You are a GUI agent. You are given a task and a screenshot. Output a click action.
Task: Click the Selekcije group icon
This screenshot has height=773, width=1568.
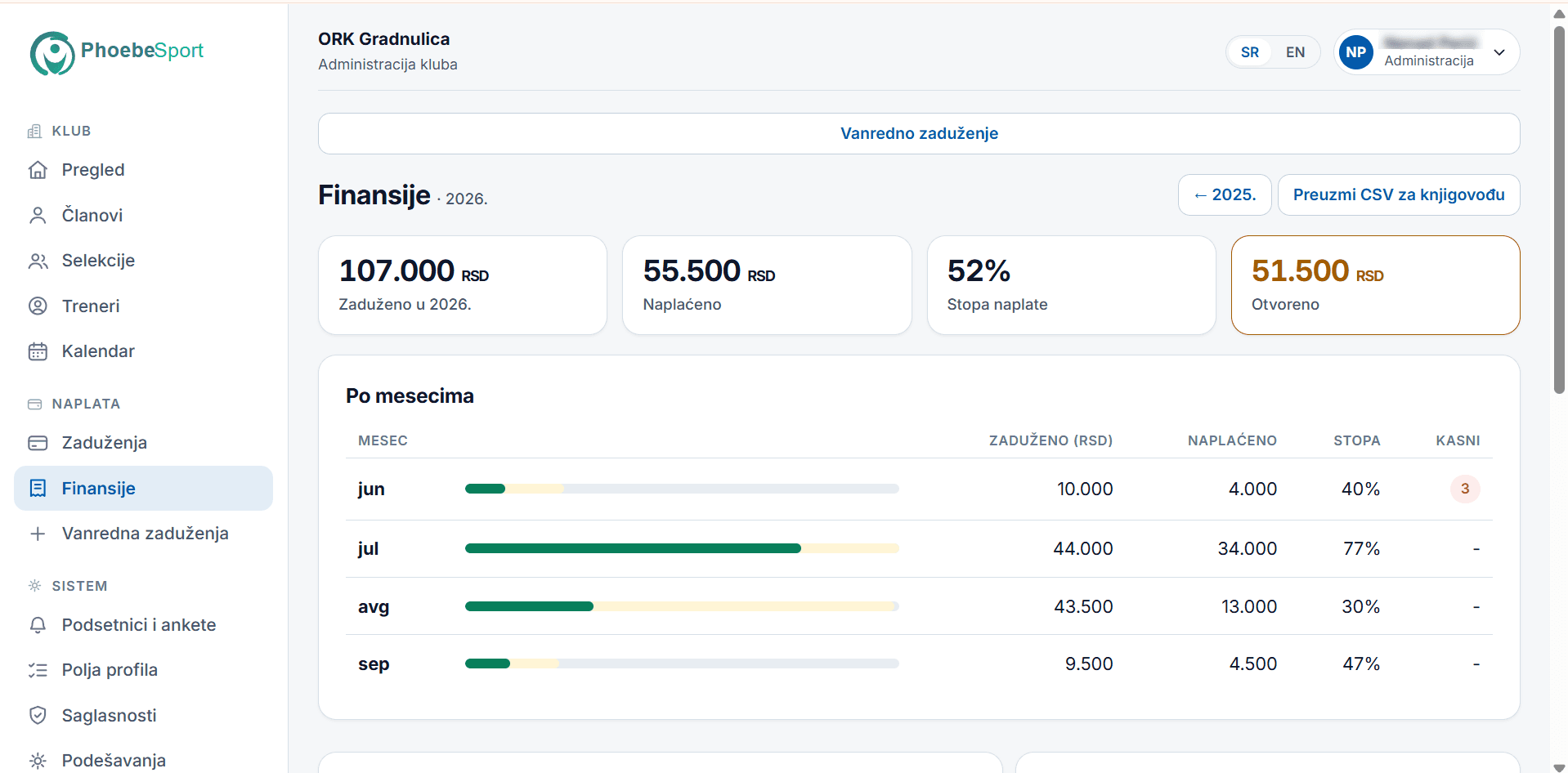38,261
